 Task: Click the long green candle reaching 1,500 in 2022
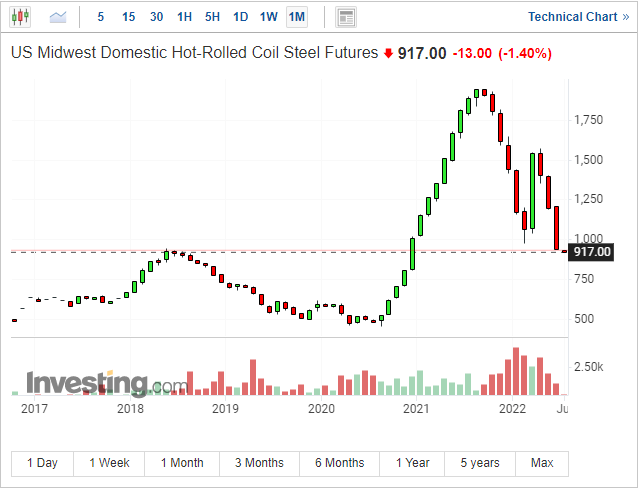coord(532,191)
